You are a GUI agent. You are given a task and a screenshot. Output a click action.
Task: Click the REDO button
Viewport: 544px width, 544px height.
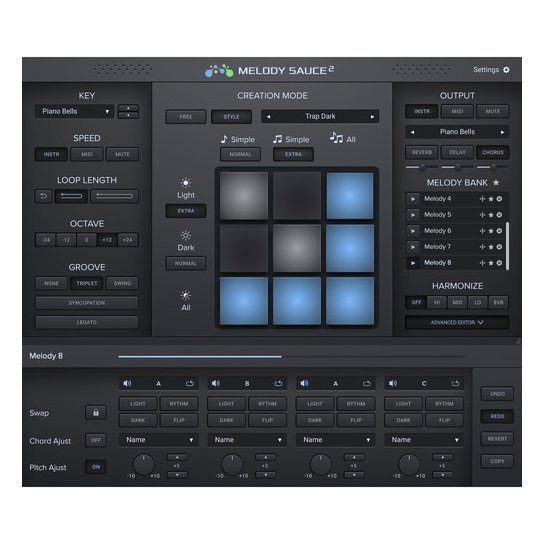tap(497, 416)
